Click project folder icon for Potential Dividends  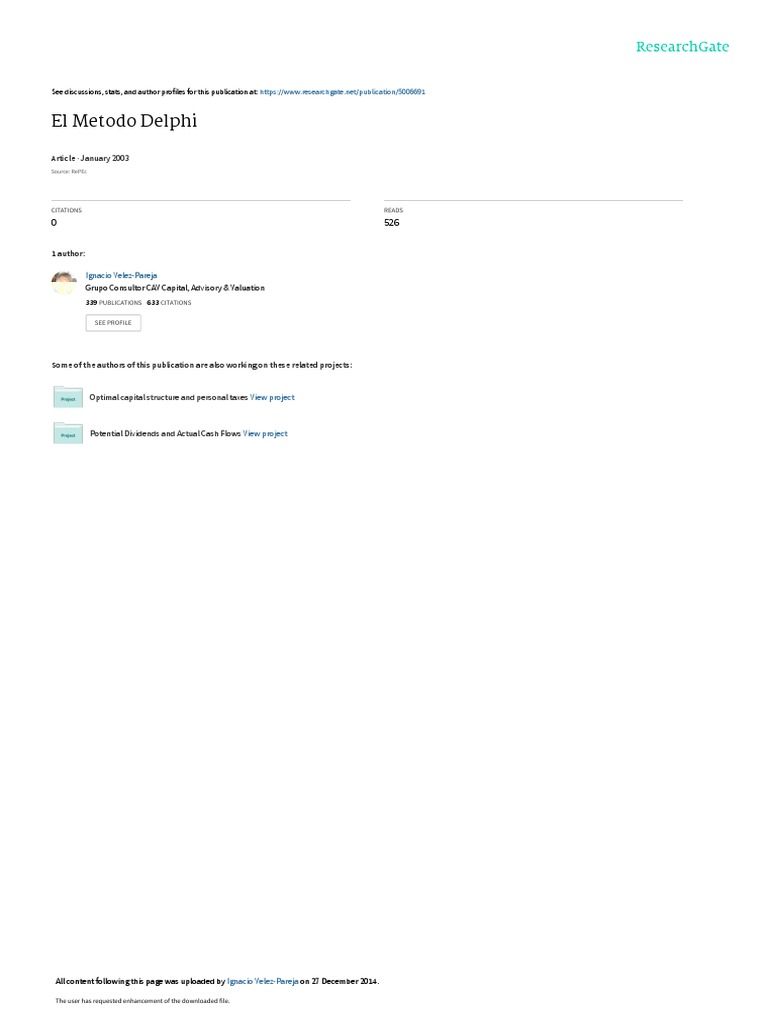pyautogui.click(x=68, y=433)
